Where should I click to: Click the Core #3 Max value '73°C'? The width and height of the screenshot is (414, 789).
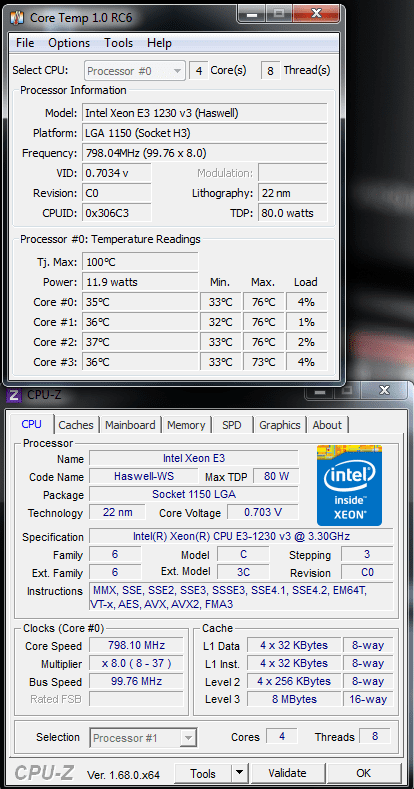pos(264,362)
